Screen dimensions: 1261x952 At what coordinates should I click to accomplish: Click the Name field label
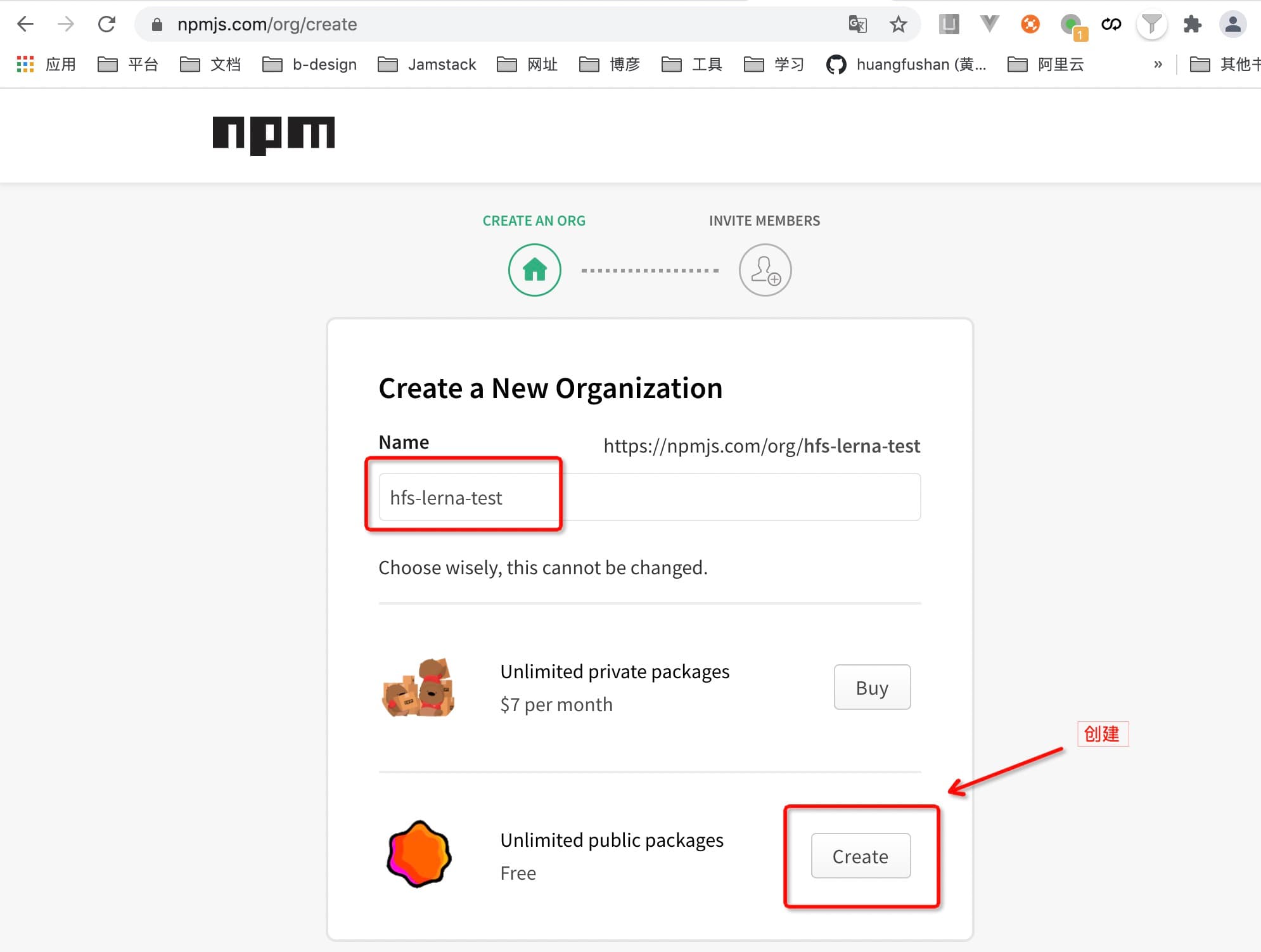point(404,442)
